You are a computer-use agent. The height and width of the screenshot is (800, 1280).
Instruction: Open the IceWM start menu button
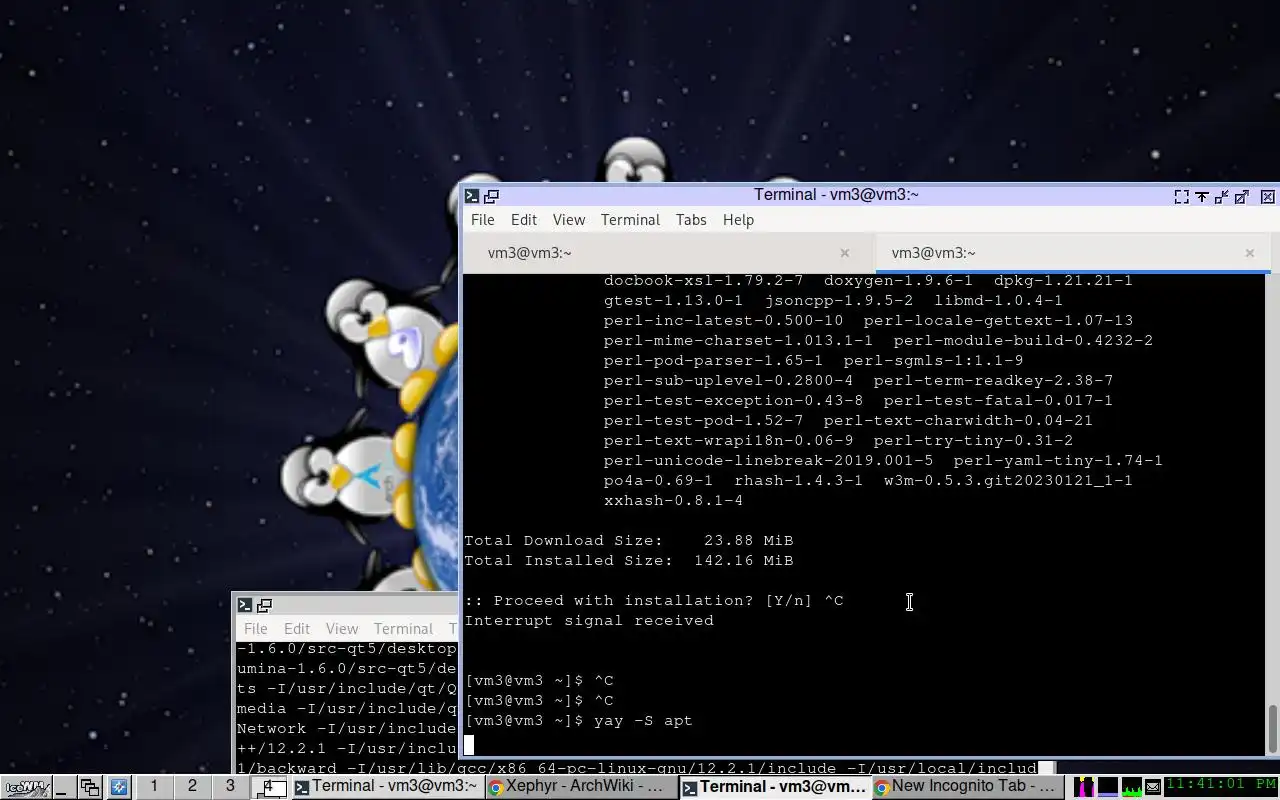click(26, 787)
